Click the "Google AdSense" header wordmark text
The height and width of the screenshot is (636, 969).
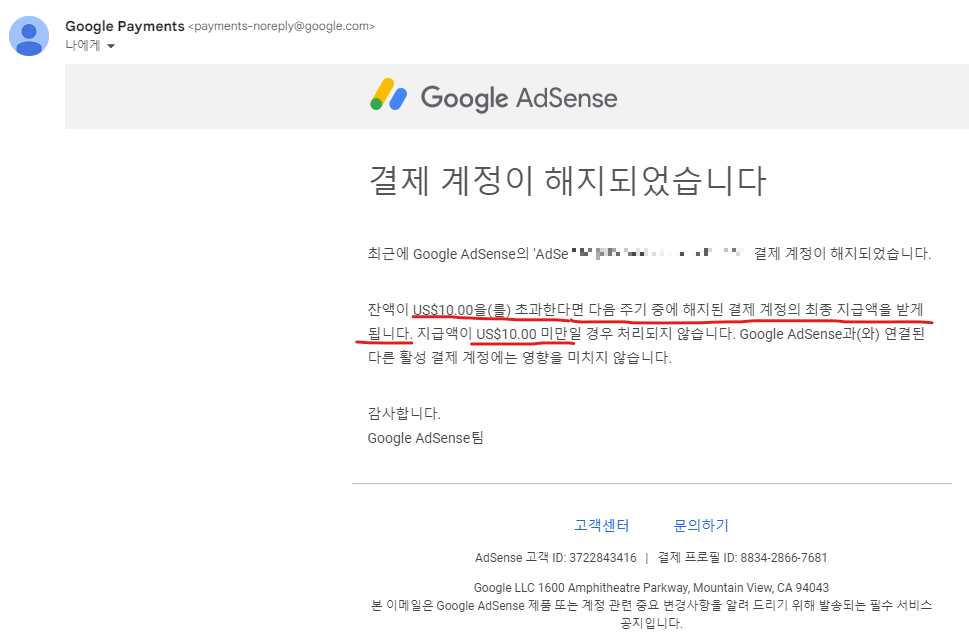[518, 97]
